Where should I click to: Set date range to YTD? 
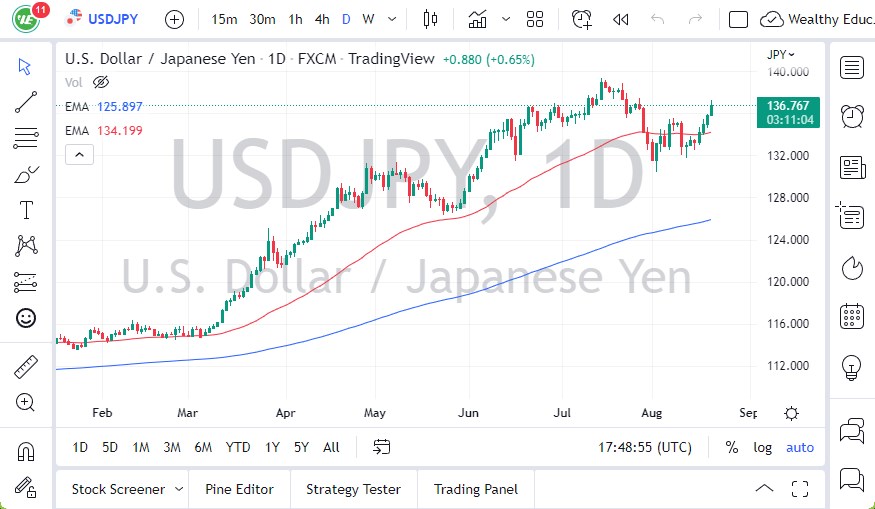coord(238,447)
